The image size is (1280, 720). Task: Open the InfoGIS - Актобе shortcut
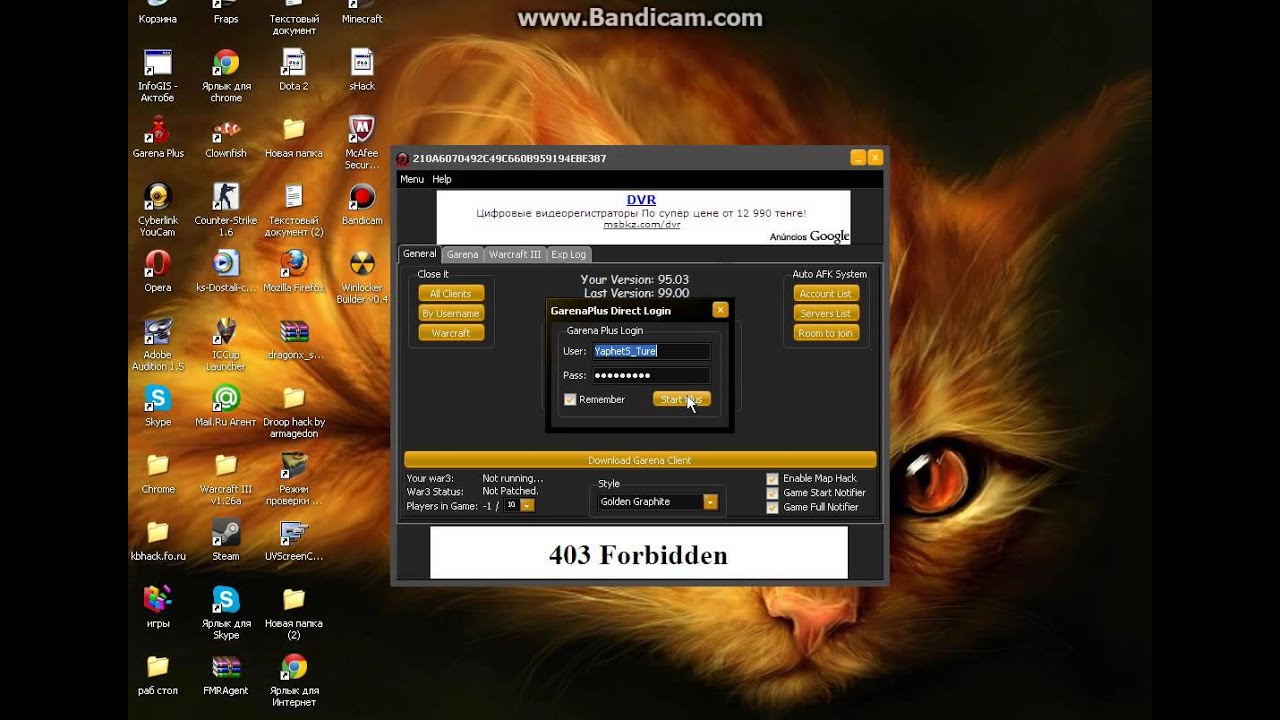[158, 76]
